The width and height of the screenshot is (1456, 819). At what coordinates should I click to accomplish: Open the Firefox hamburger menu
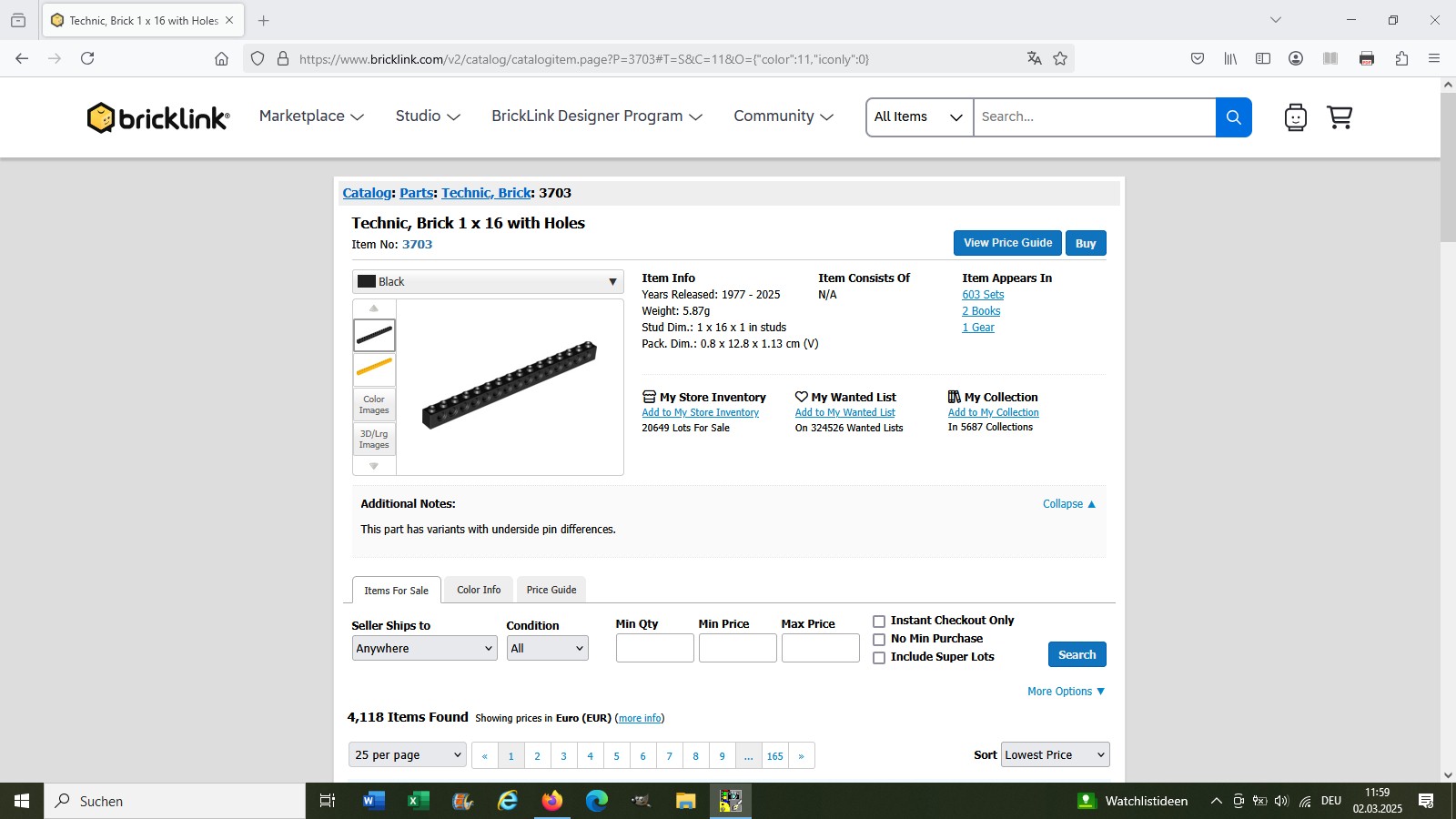(x=1434, y=58)
